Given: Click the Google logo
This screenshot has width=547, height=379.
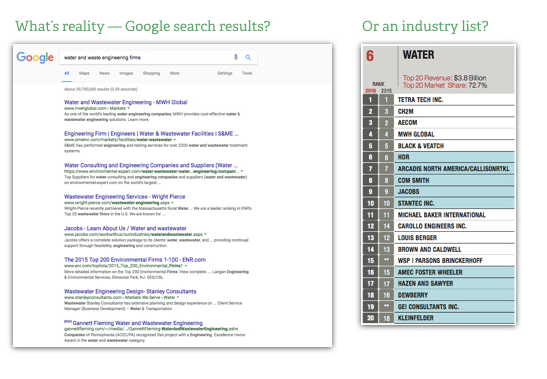Looking at the screenshot, I should click(x=35, y=58).
